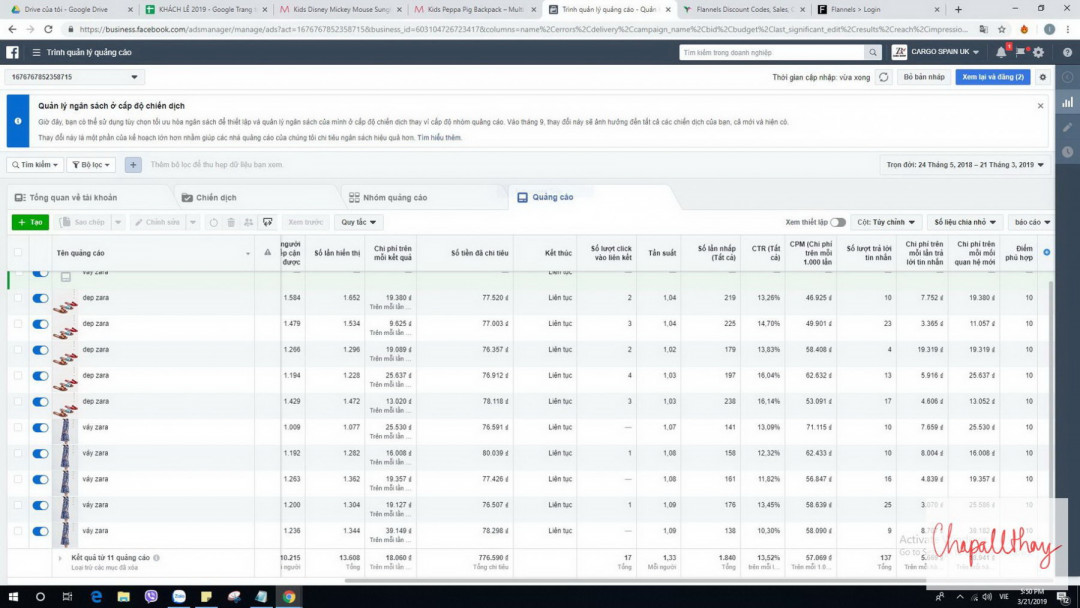Screen dimensions: 1080x608
Task: Open Microsoft Edge from the taskbar
Action: tap(96, 596)
